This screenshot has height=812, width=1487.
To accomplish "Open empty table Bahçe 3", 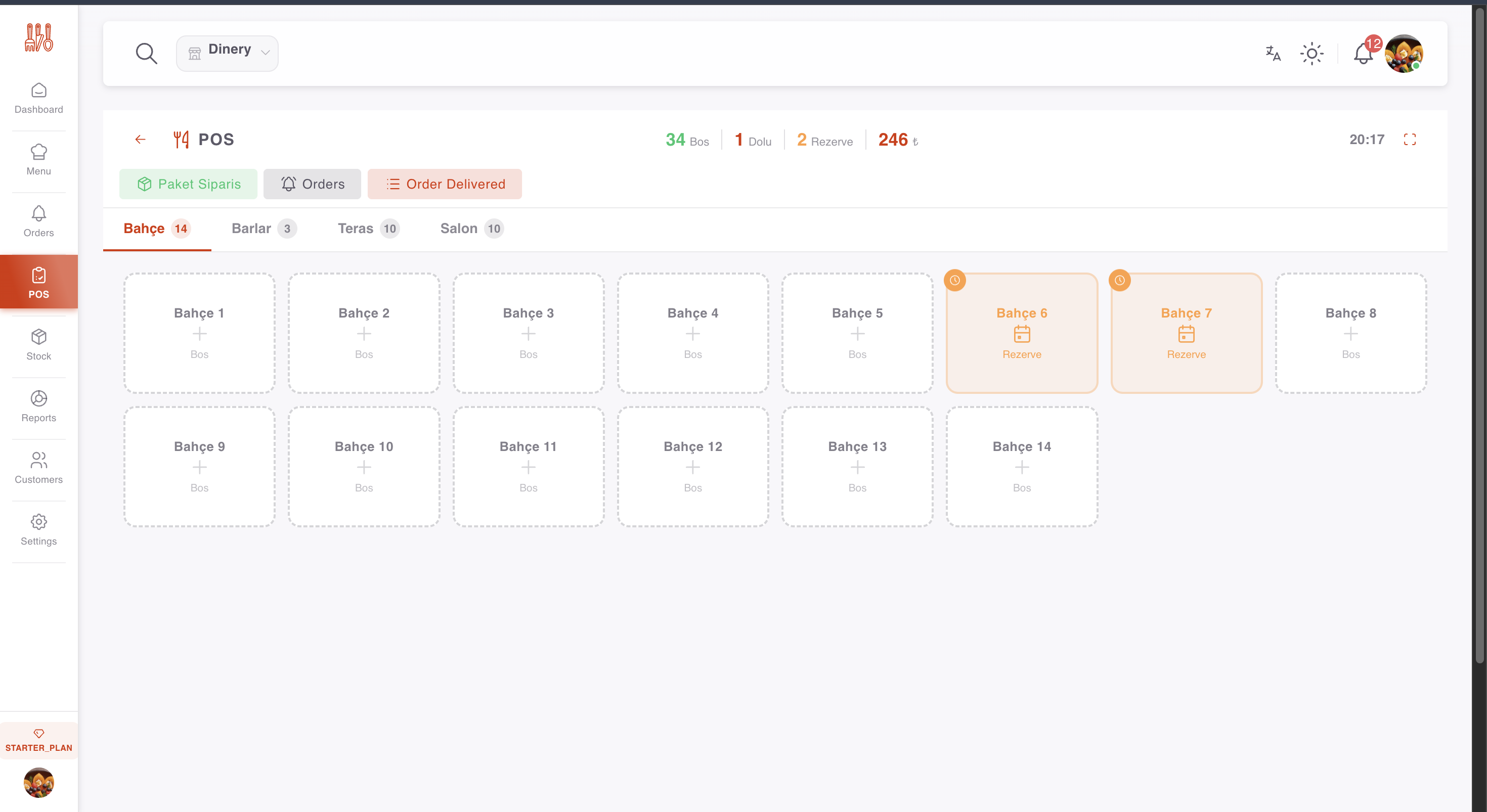I will [528, 333].
